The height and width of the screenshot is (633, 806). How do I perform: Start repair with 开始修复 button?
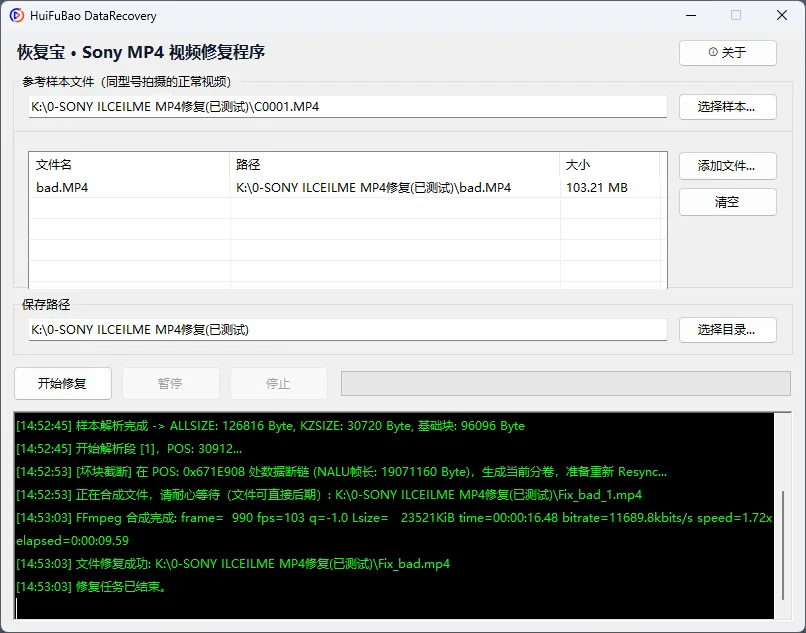pyautogui.click(x=63, y=384)
